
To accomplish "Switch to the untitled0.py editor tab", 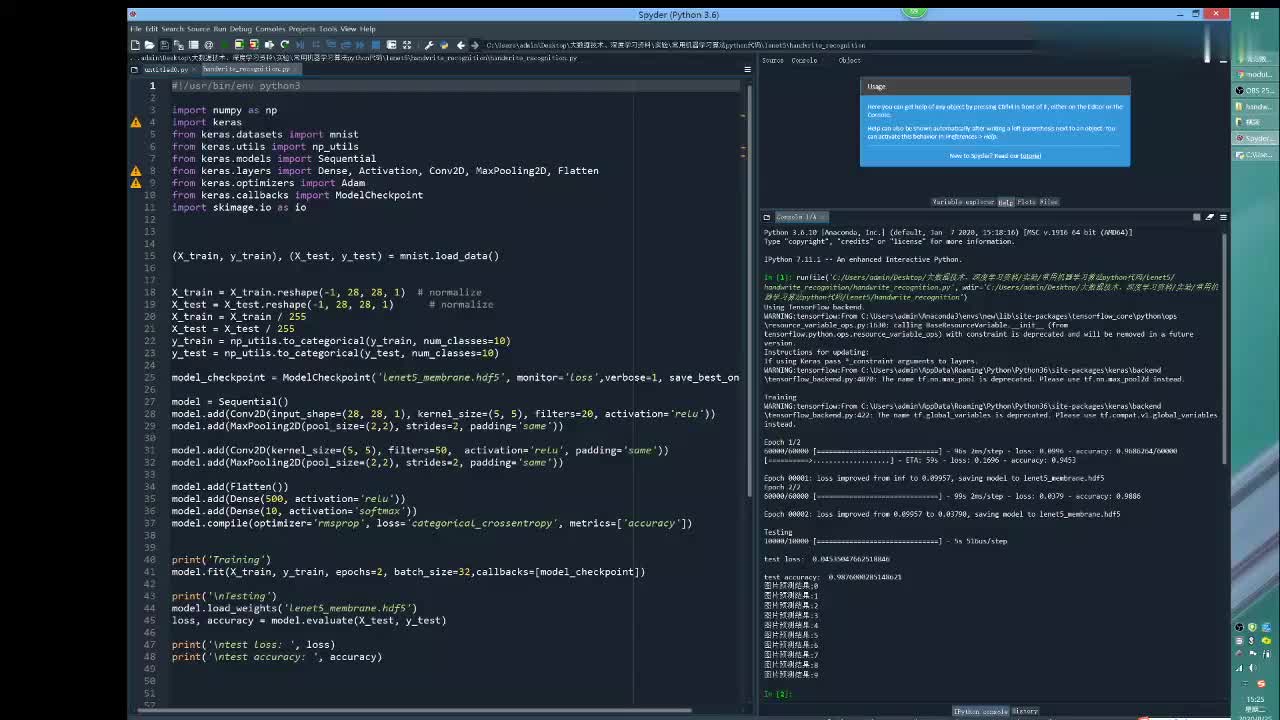I will click(x=166, y=70).
